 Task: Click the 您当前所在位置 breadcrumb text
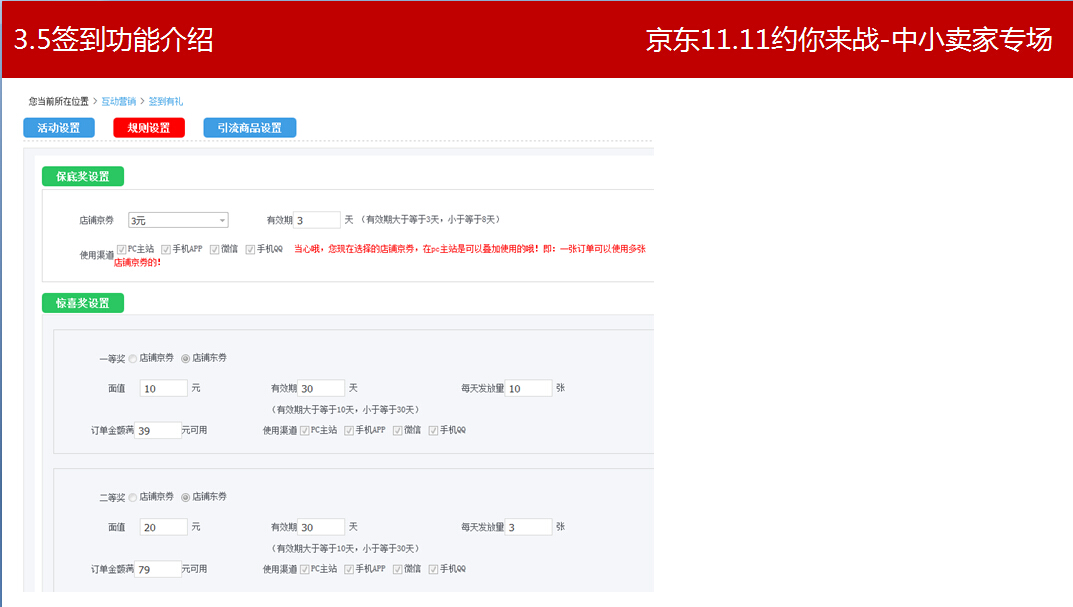pos(59,101)
